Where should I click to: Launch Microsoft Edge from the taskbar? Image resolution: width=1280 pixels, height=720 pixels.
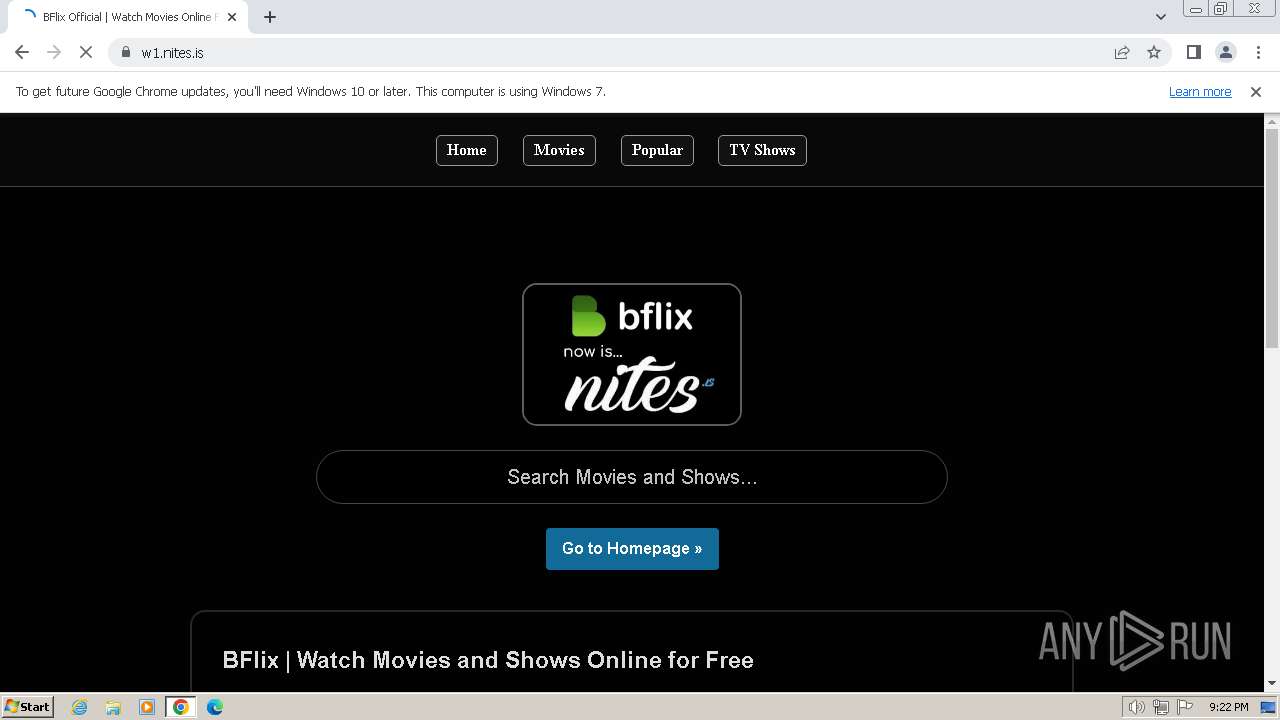tap(215, 707)
